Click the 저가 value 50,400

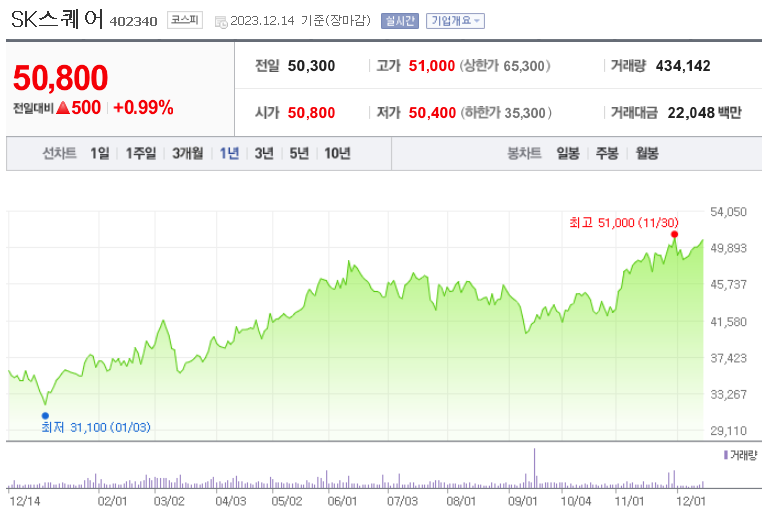click(x=432, y=113)
